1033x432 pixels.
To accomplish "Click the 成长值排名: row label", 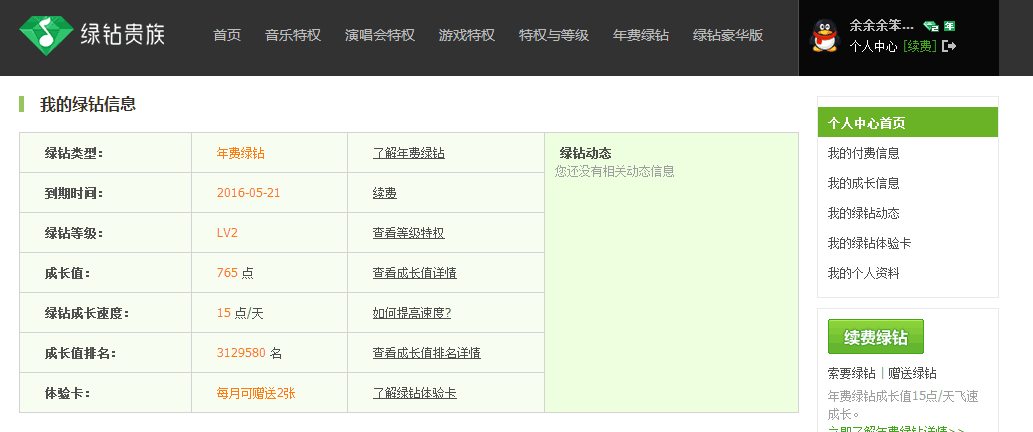I will tap(80, 354).
